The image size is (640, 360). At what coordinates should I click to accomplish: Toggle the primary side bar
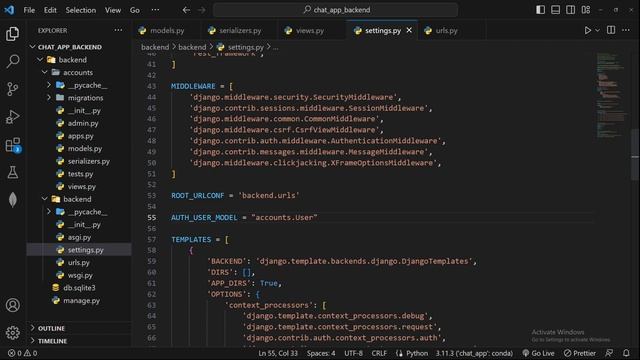tap(540, 10)
